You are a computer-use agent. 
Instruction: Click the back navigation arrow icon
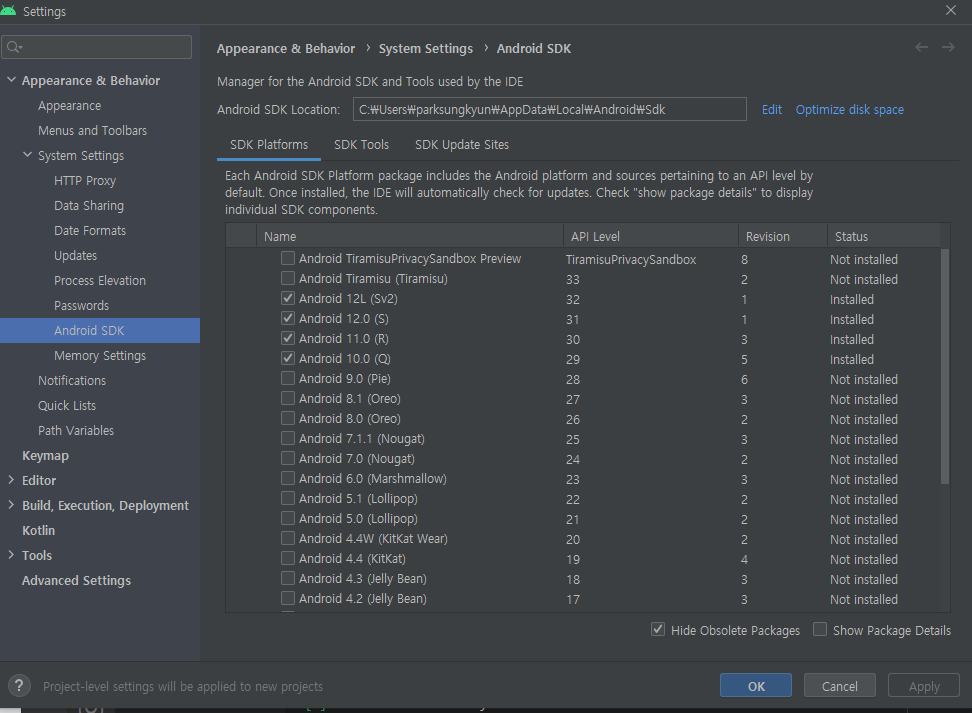[921, 48]
